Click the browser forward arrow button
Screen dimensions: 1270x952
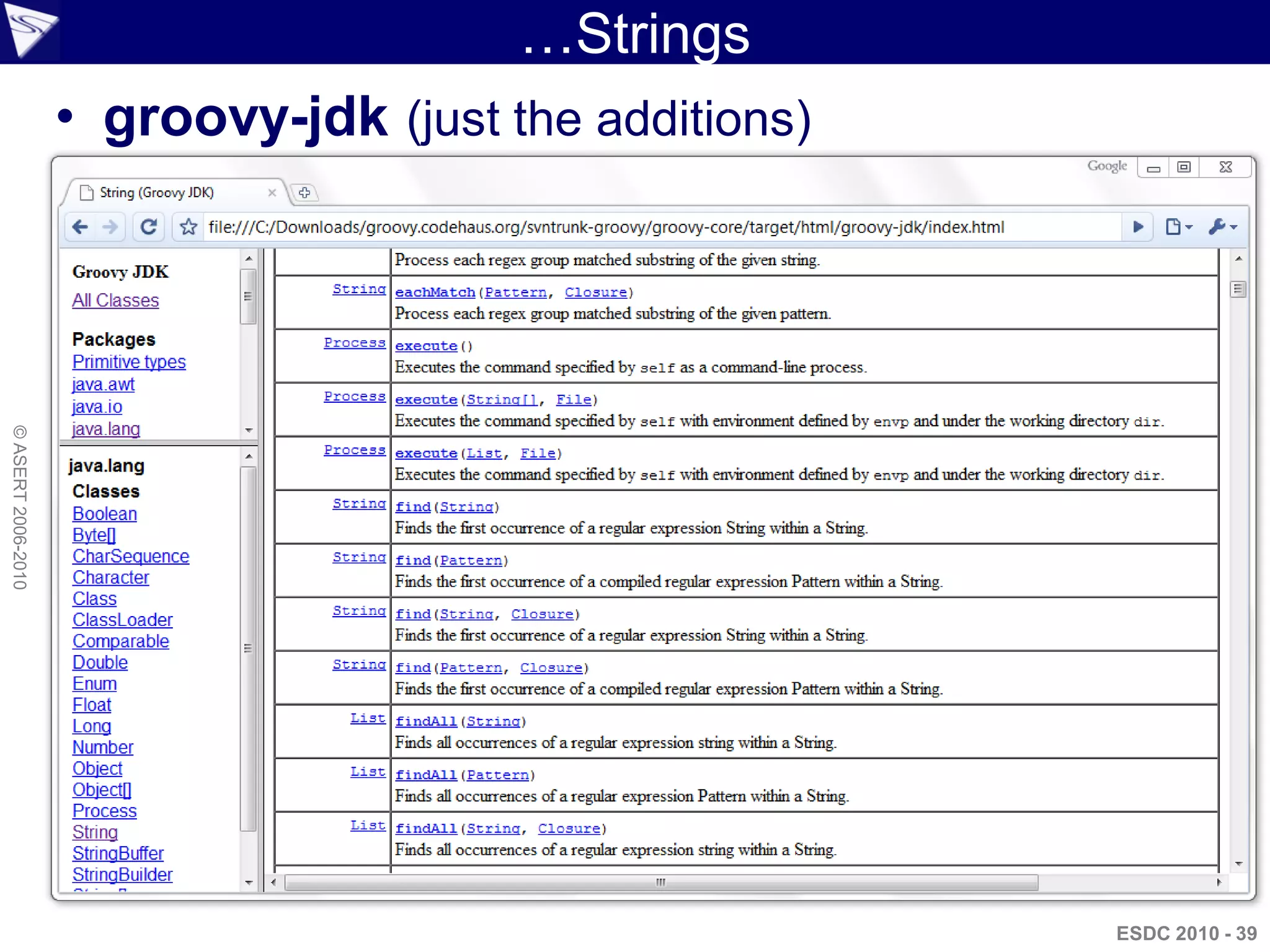pyautogui.click(x=110, y=227)
